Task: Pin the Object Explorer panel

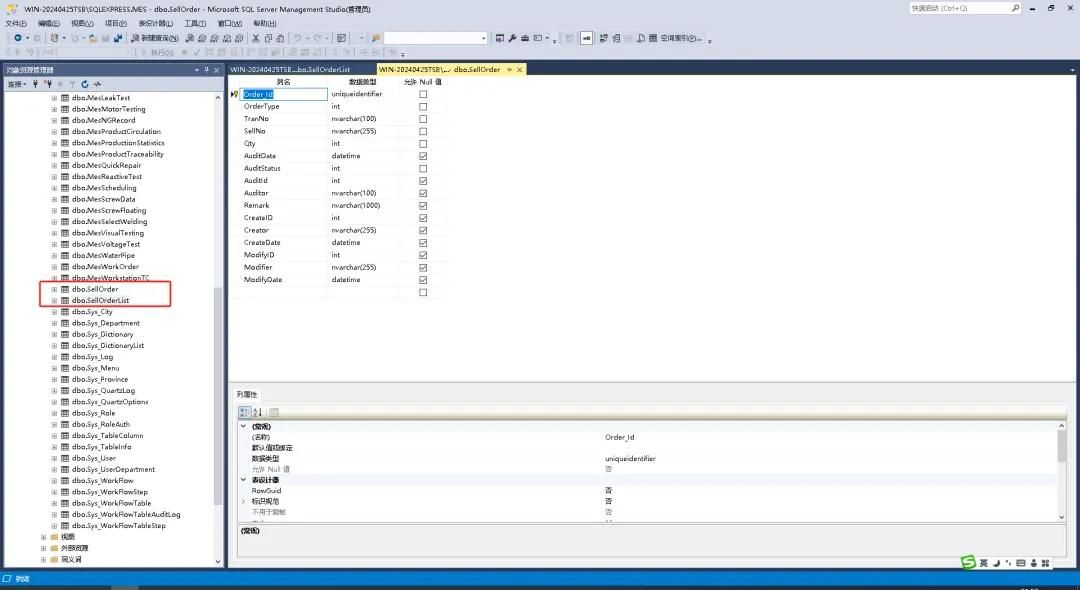Action: (206, 70)
